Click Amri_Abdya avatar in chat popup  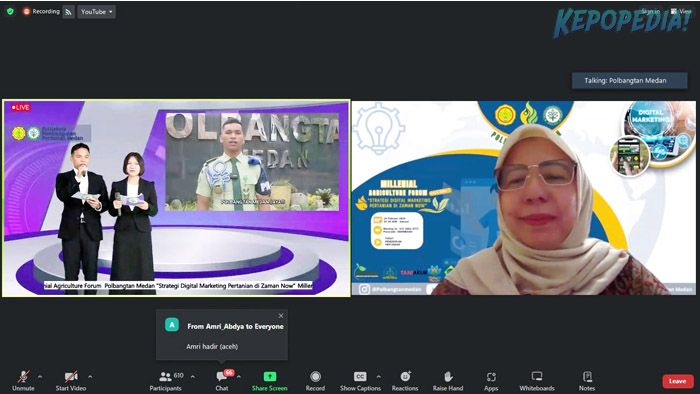tap(172, 324)
